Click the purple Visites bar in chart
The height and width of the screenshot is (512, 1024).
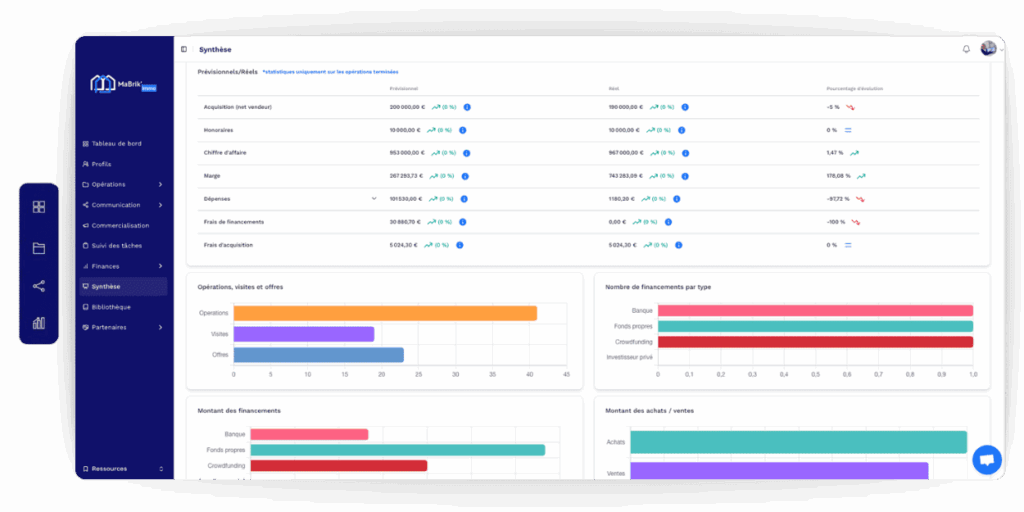pyautogui.click(x=303, y=334)
